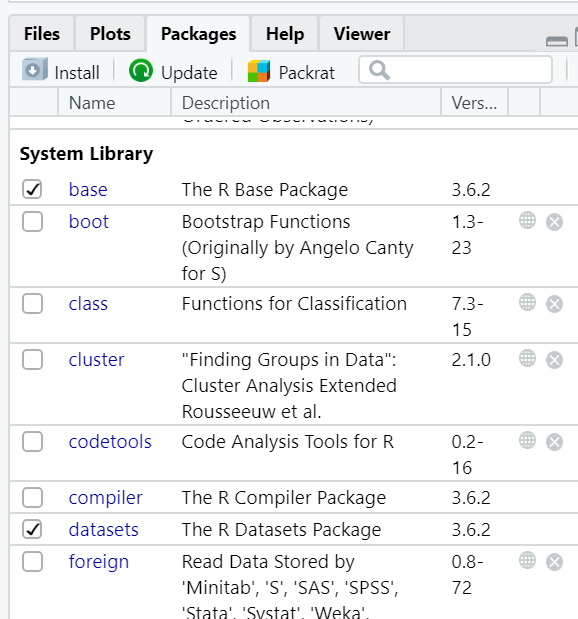Remove the cluster package via X icon
The width and height of the screenshot is (578, 619).
[x=554, y=360]
